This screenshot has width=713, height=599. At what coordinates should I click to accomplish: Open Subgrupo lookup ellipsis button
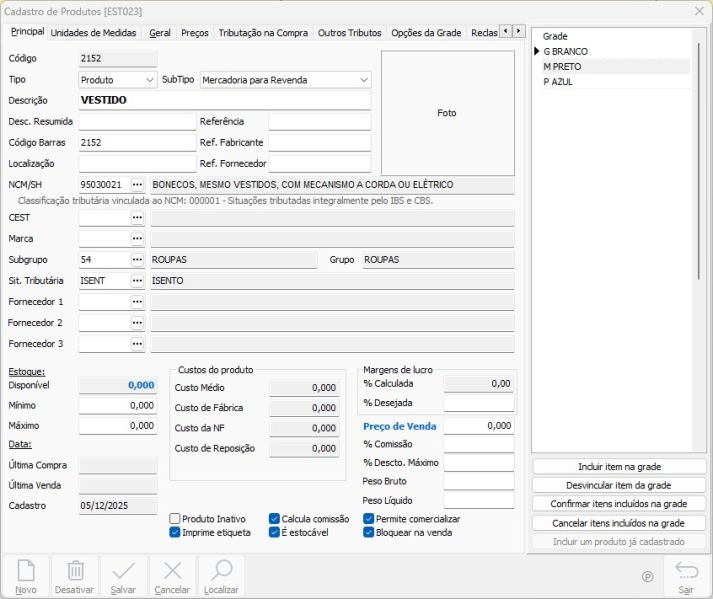coord(138,260)
